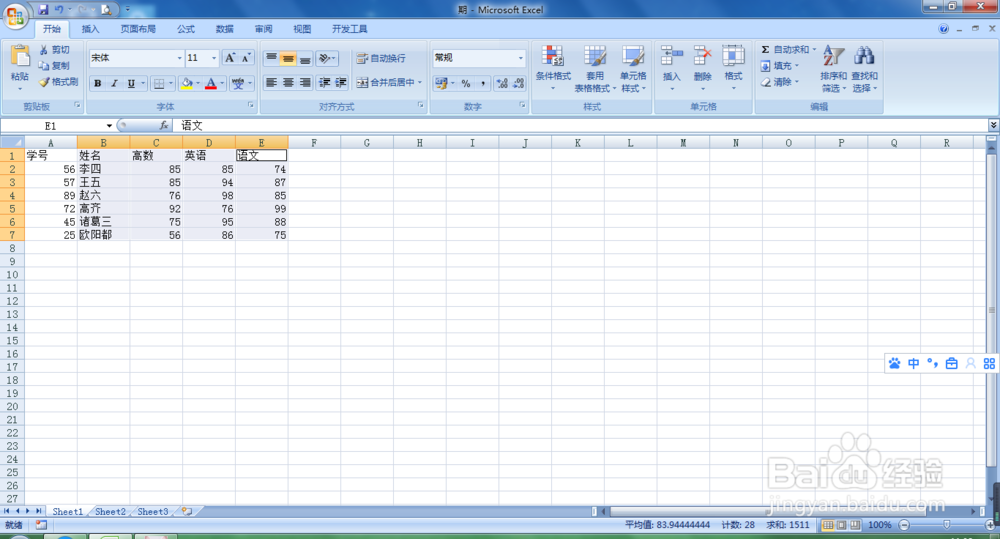The width and height of the screenshot is (1000, 539).
Task: Click the Select All corner button
Action: click(12, 142)
